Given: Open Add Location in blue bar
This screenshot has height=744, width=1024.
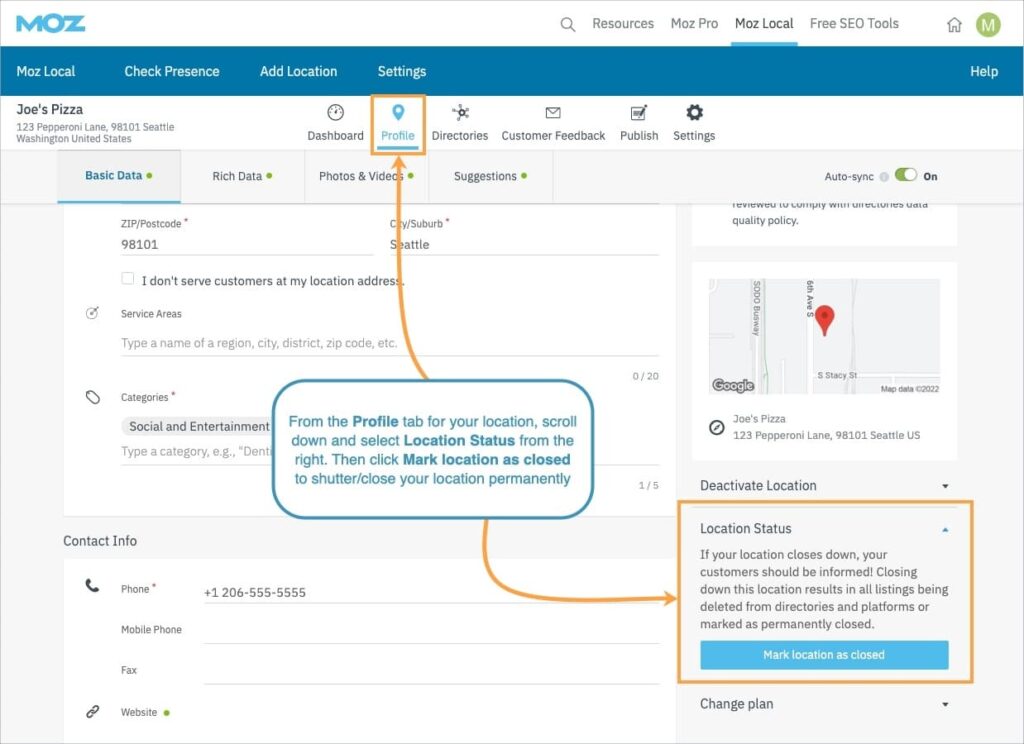Looking at the screenshot, I should click(x=298, y=71).
